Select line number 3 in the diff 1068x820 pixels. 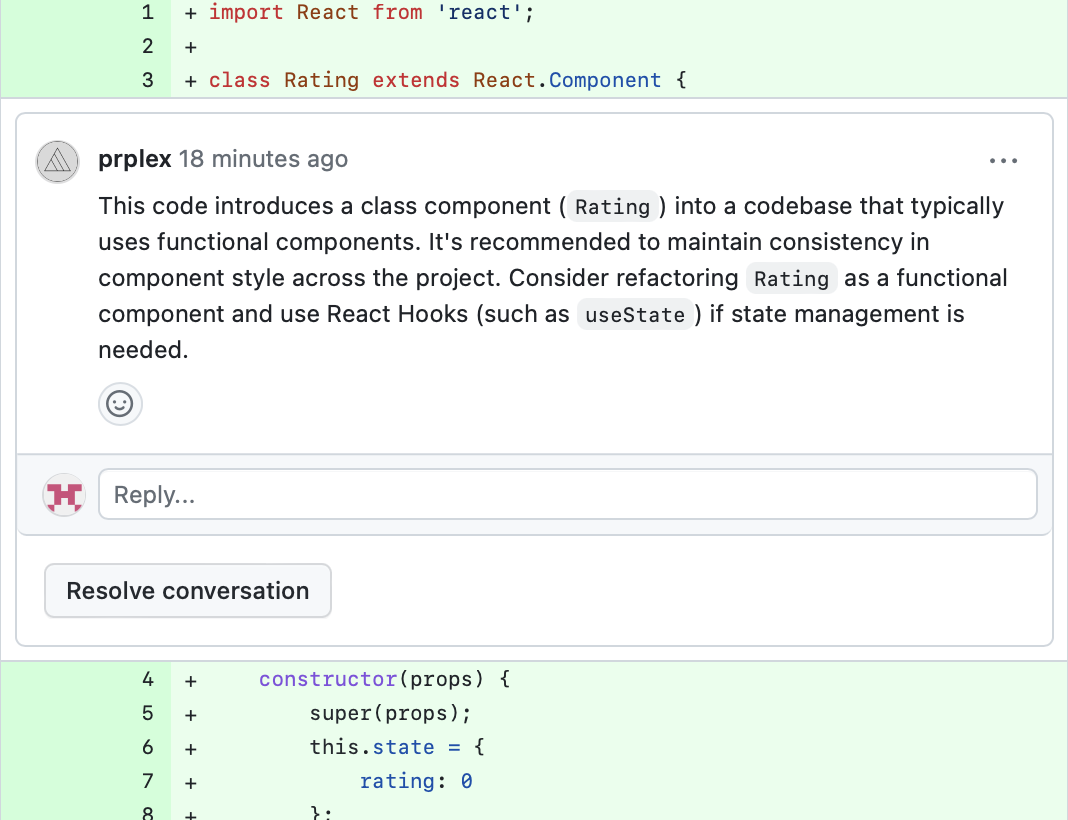point(148,80)
